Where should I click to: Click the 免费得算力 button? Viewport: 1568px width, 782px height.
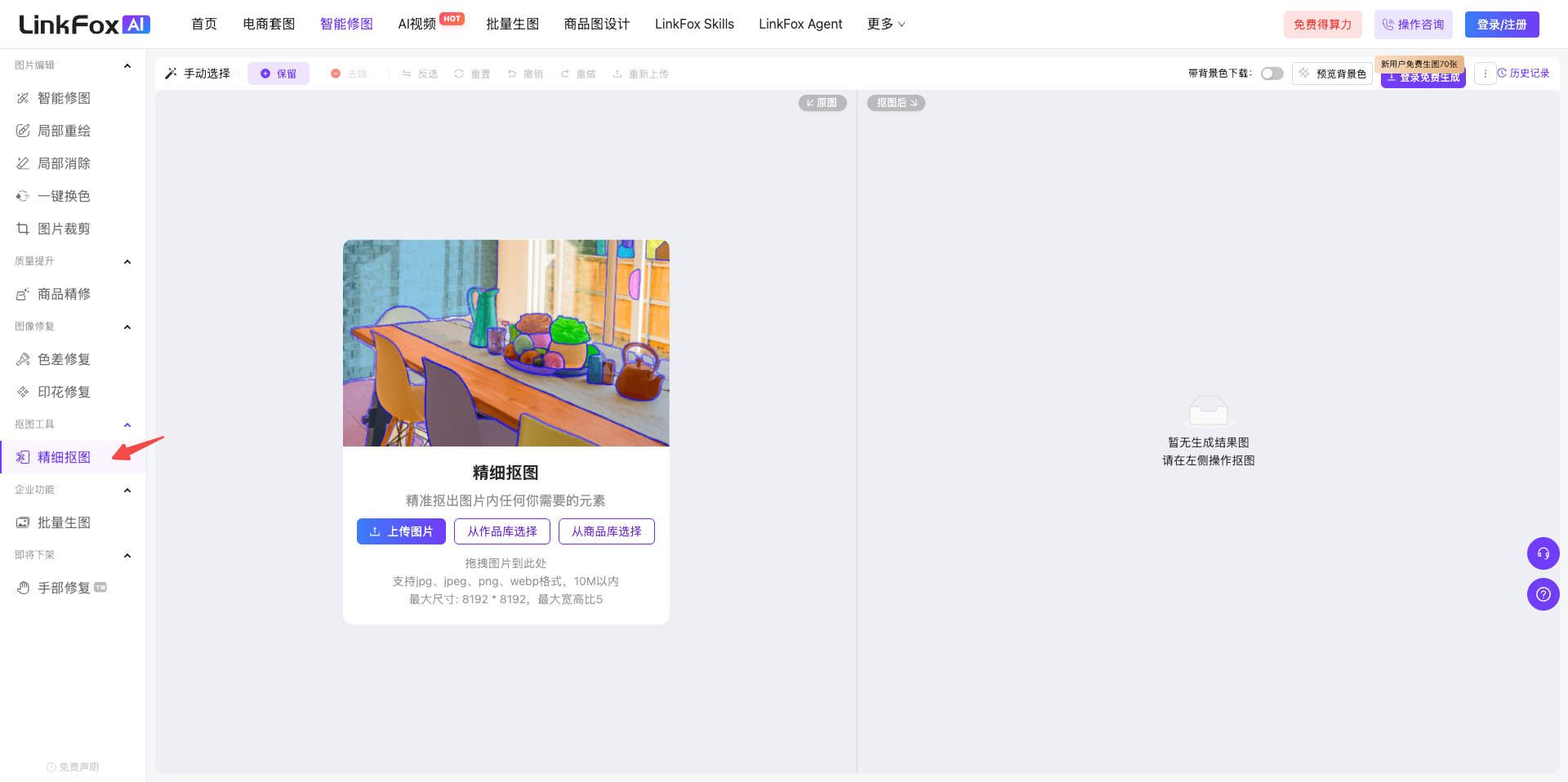[x=1322, y=24]
